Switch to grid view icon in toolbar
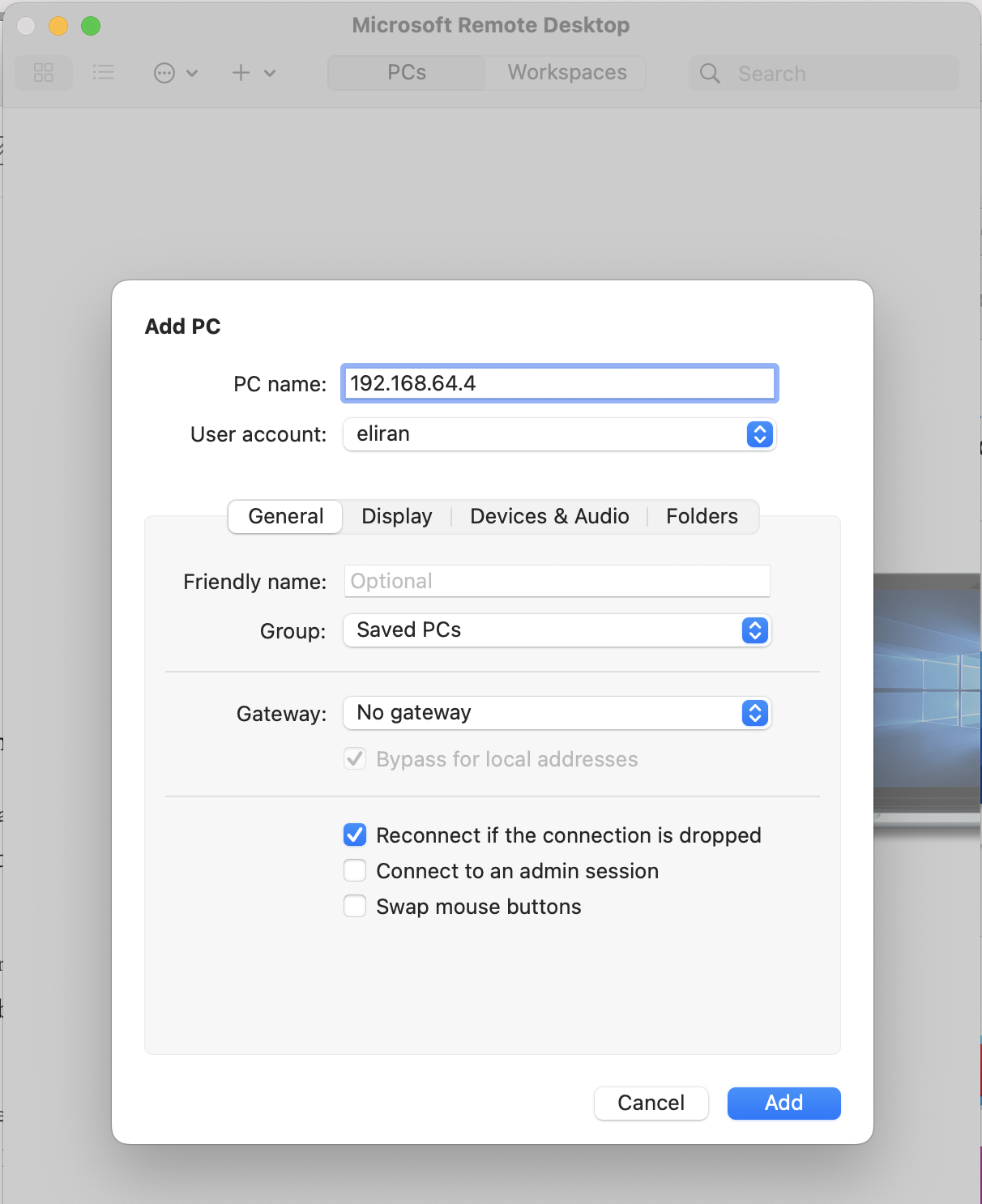Screen dimensions: 982x1204 tap(44, 73)
